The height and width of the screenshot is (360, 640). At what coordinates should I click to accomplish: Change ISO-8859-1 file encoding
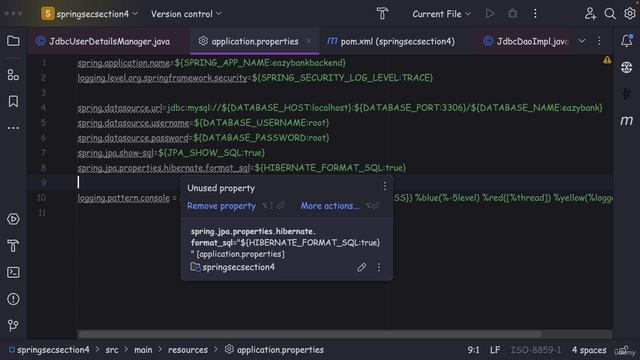point(536,350)
